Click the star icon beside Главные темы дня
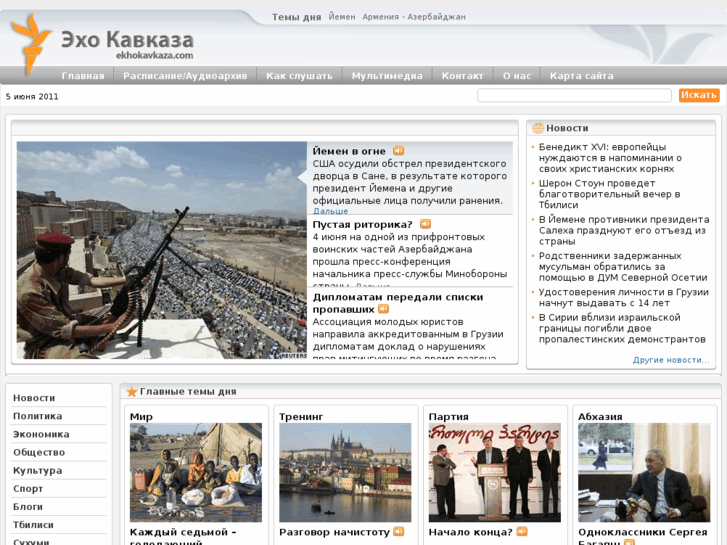This screenshot has height=545, width=727. [132, 392]
